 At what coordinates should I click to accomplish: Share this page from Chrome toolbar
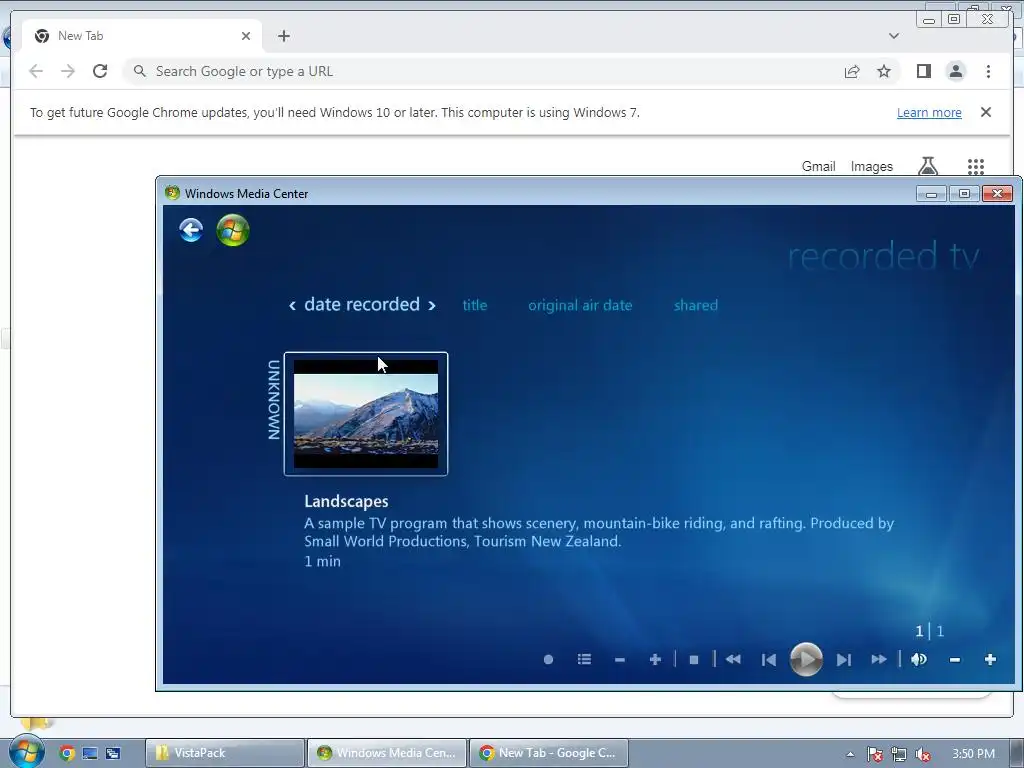click(x=852, y=71)
